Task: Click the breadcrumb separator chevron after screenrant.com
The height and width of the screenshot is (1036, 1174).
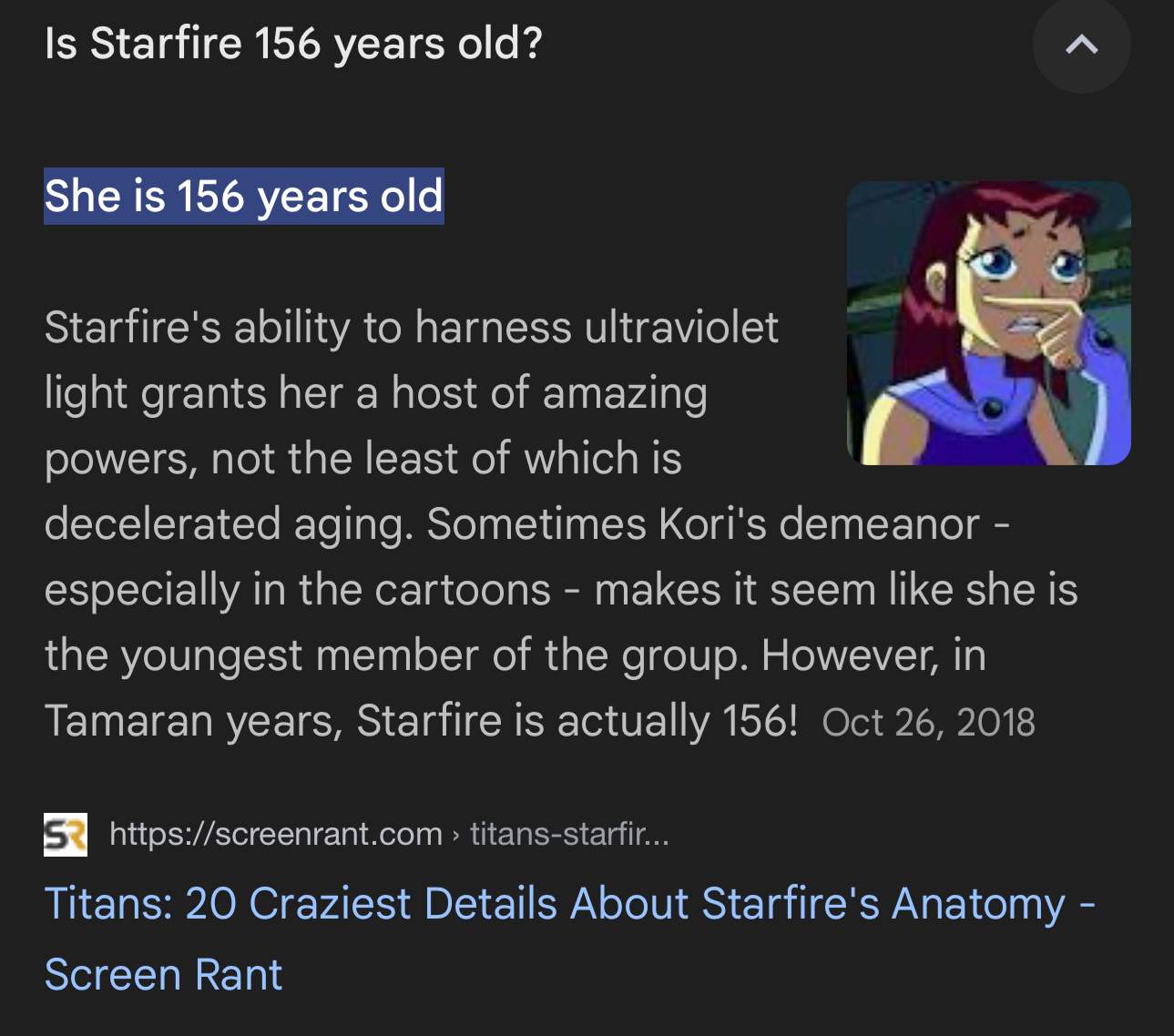Action: (x=455, y=834)
